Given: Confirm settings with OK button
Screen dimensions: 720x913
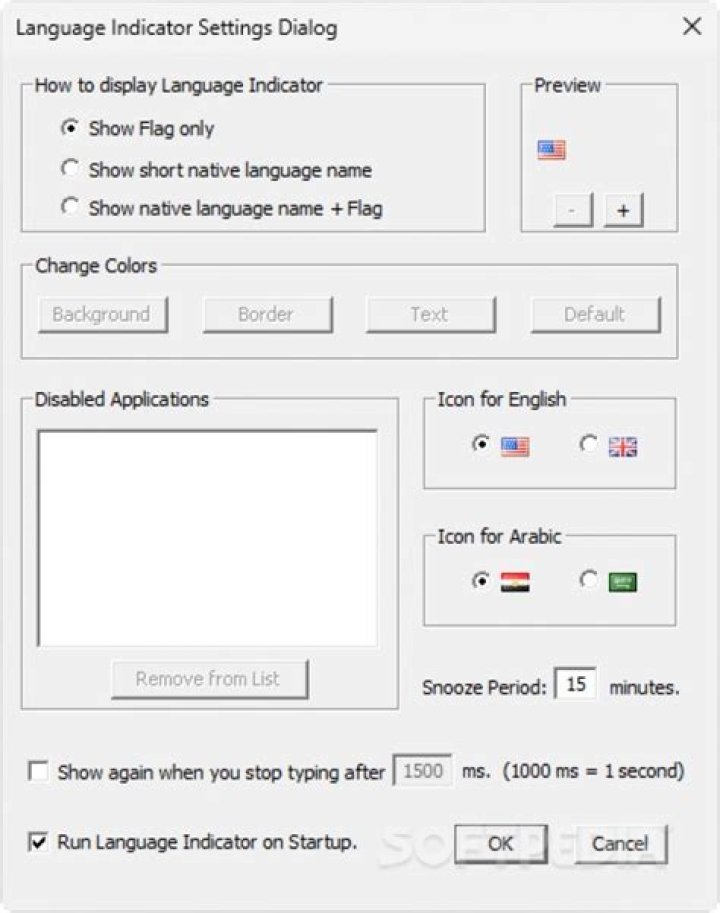Looking at the screenshot, I should (x=501, y=844).
